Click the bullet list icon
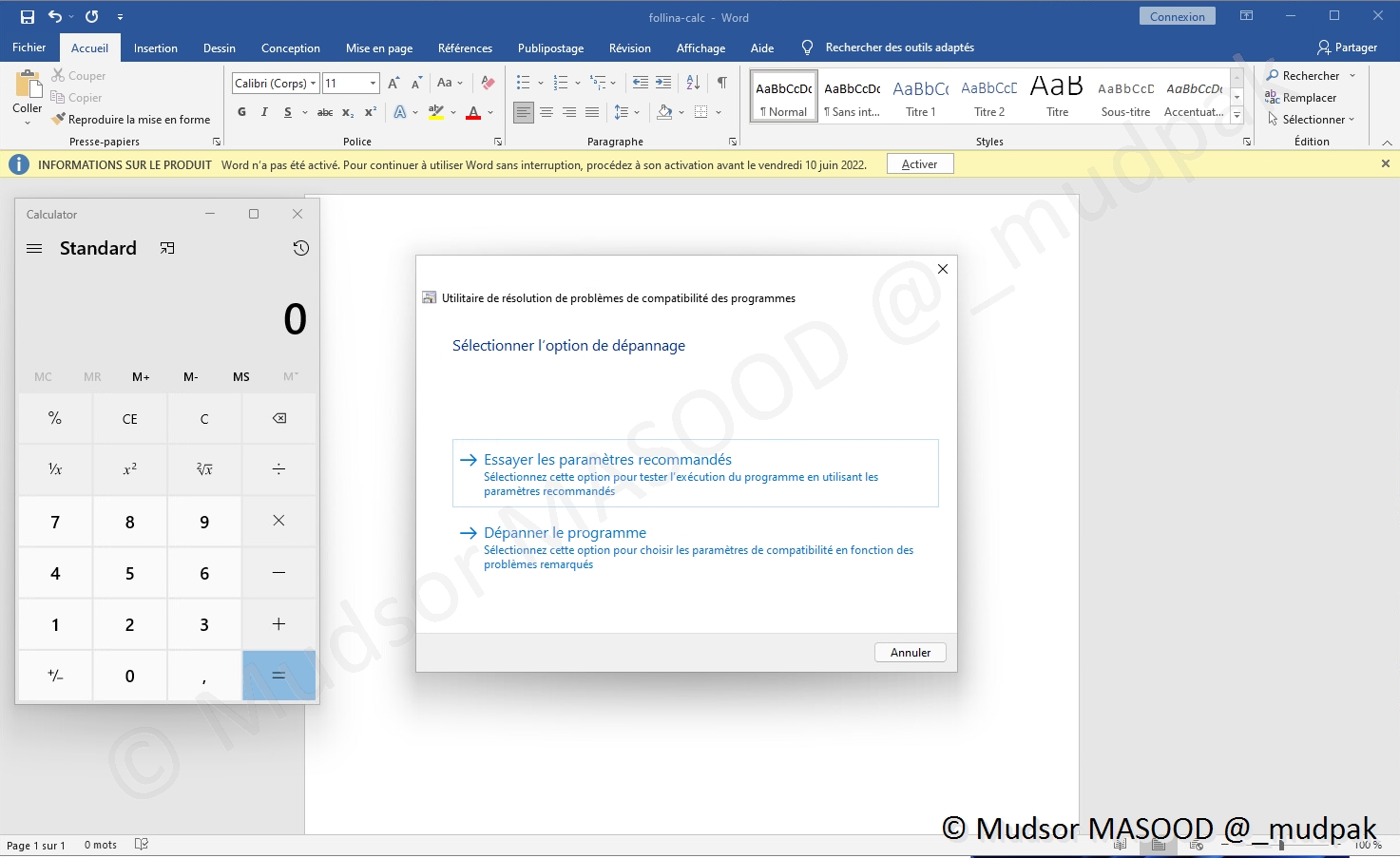This screenshot has width=1400, height=858. tap(523, 83)
